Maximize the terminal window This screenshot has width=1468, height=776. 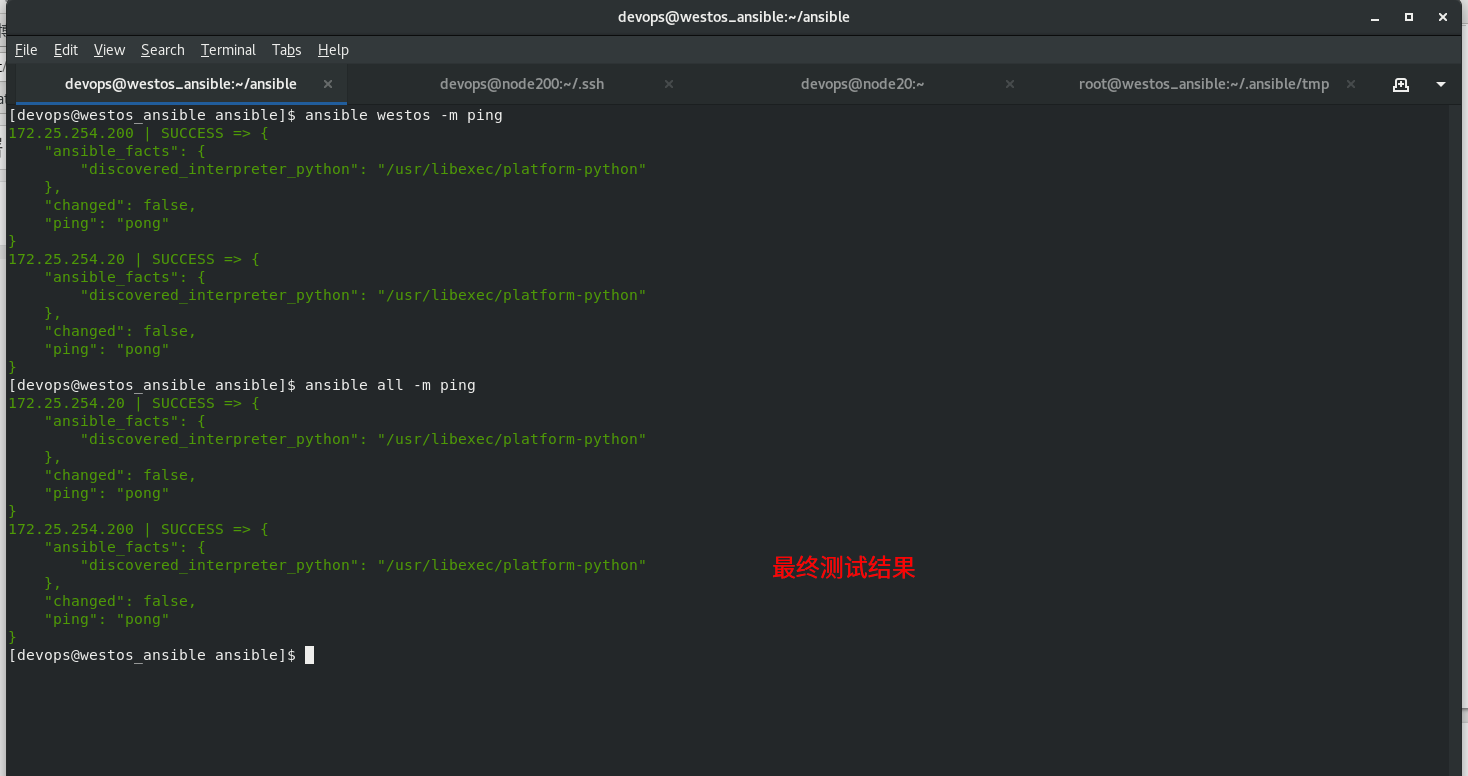tap(1409, 17)
